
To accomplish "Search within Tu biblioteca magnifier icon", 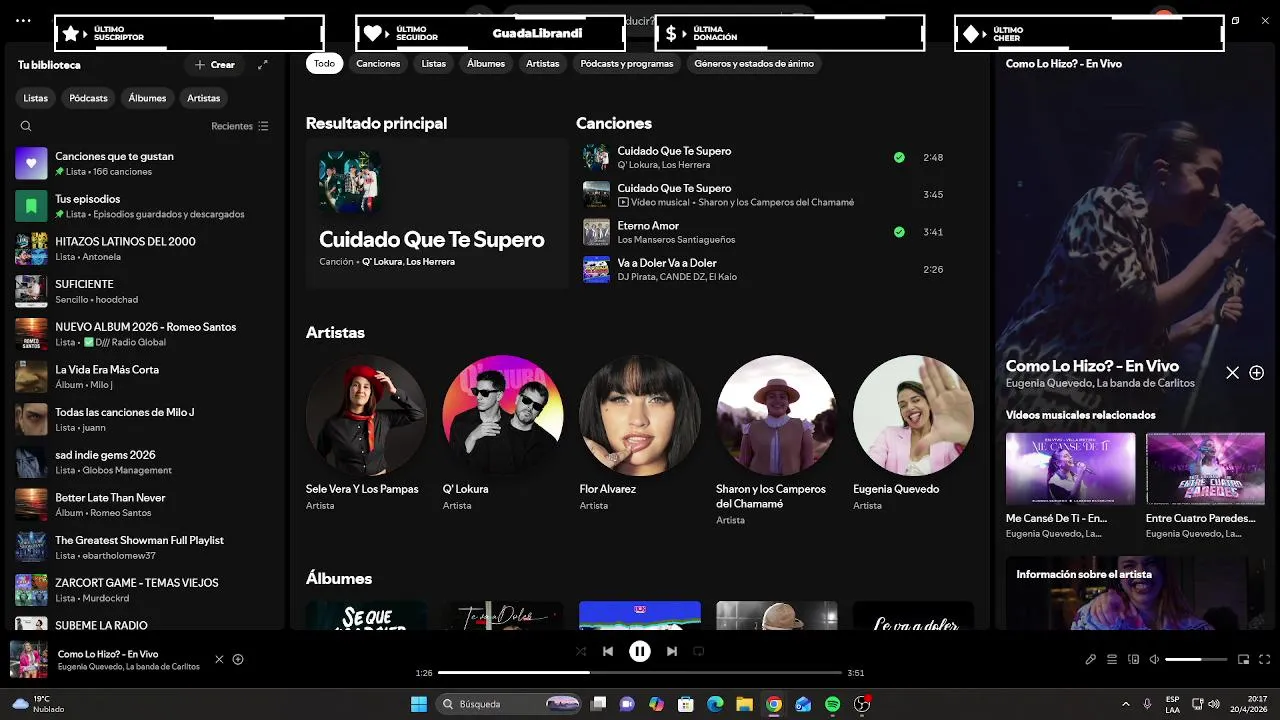I will 26,126.
